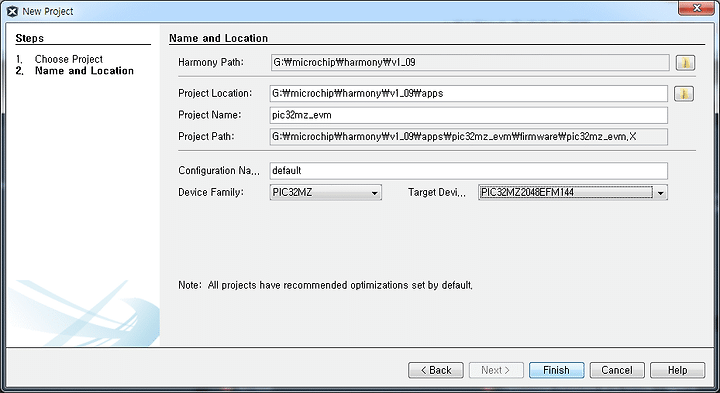The height and width of the screenshot is (393, 720).
Task: Click the Name and Location heading
Action: 218,38
